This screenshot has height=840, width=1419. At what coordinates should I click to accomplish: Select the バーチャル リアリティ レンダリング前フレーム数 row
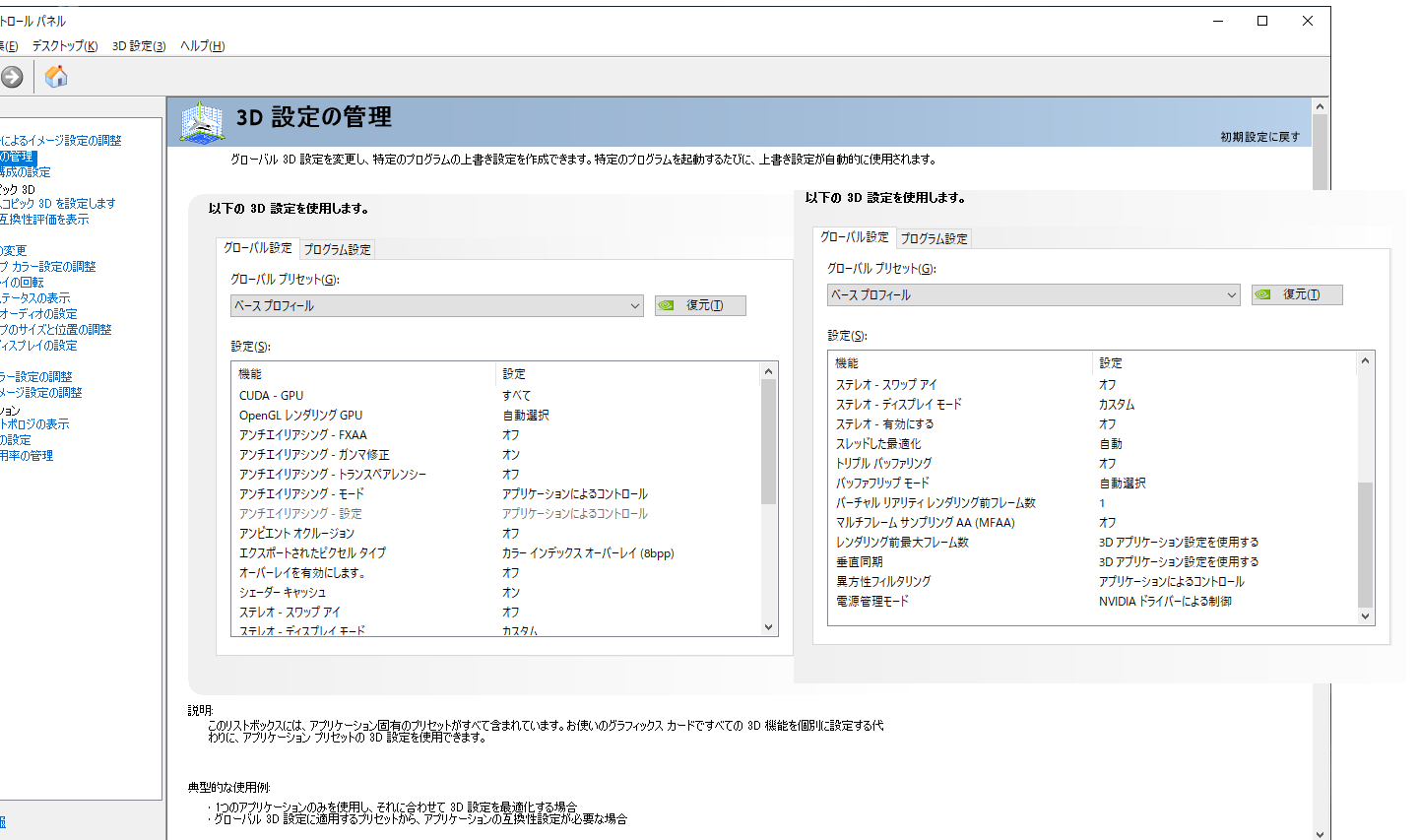pos(1093,503)
